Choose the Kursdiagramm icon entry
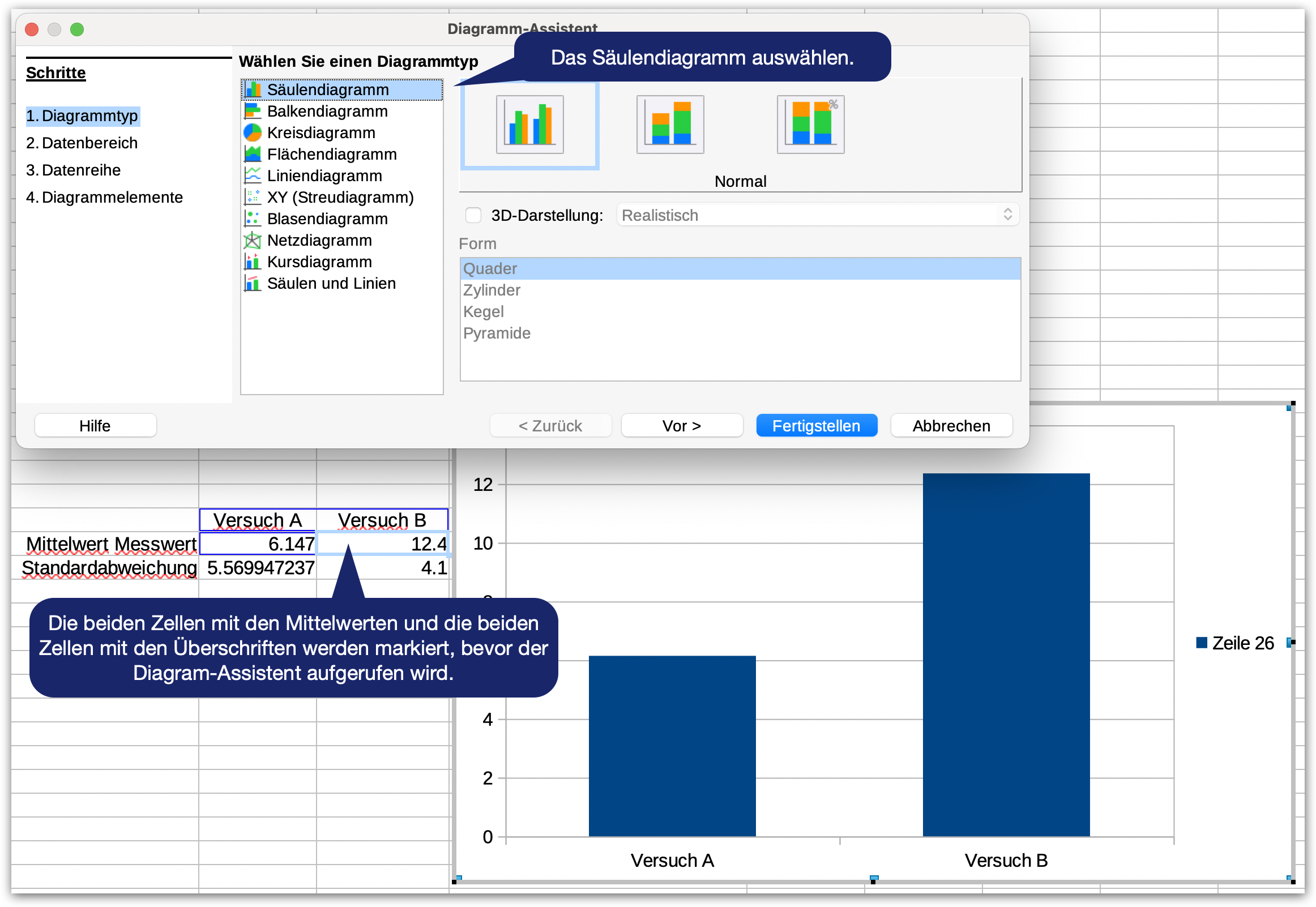This screenshot has width=1316, height=907. pos(253,262)
